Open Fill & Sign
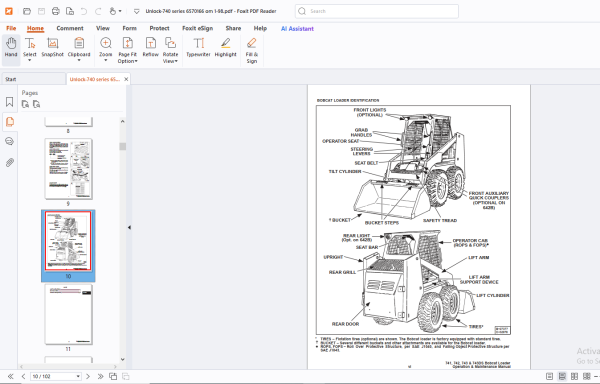 (x=252, y=50)
